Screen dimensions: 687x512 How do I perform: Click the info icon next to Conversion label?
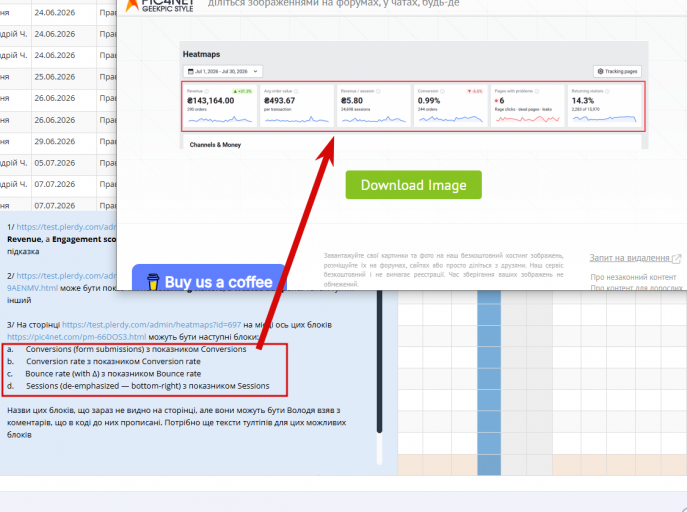coord(443,91)
